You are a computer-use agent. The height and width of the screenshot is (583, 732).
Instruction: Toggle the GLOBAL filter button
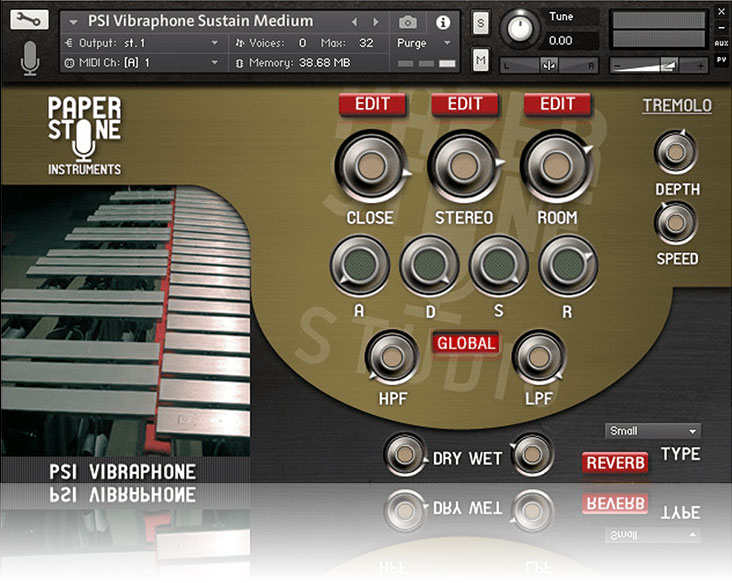[x=466, y=343]
